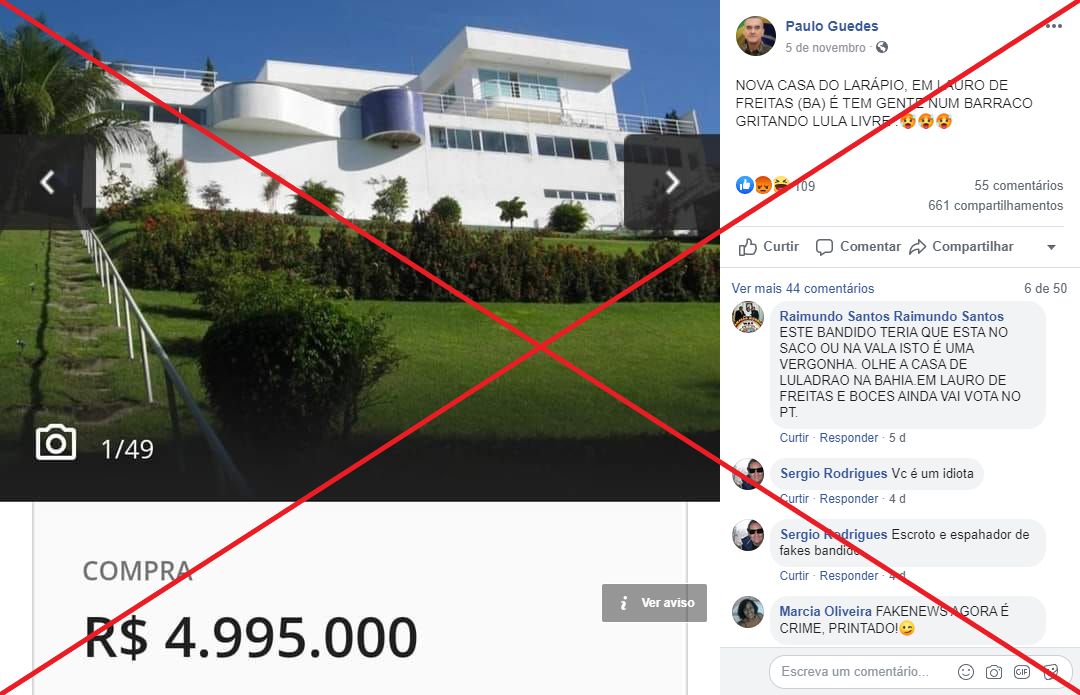The height and width of the screenshot is (695, 1080).
Task: View the 661 compartilhamentos list
Action: (x=995, y=205)
